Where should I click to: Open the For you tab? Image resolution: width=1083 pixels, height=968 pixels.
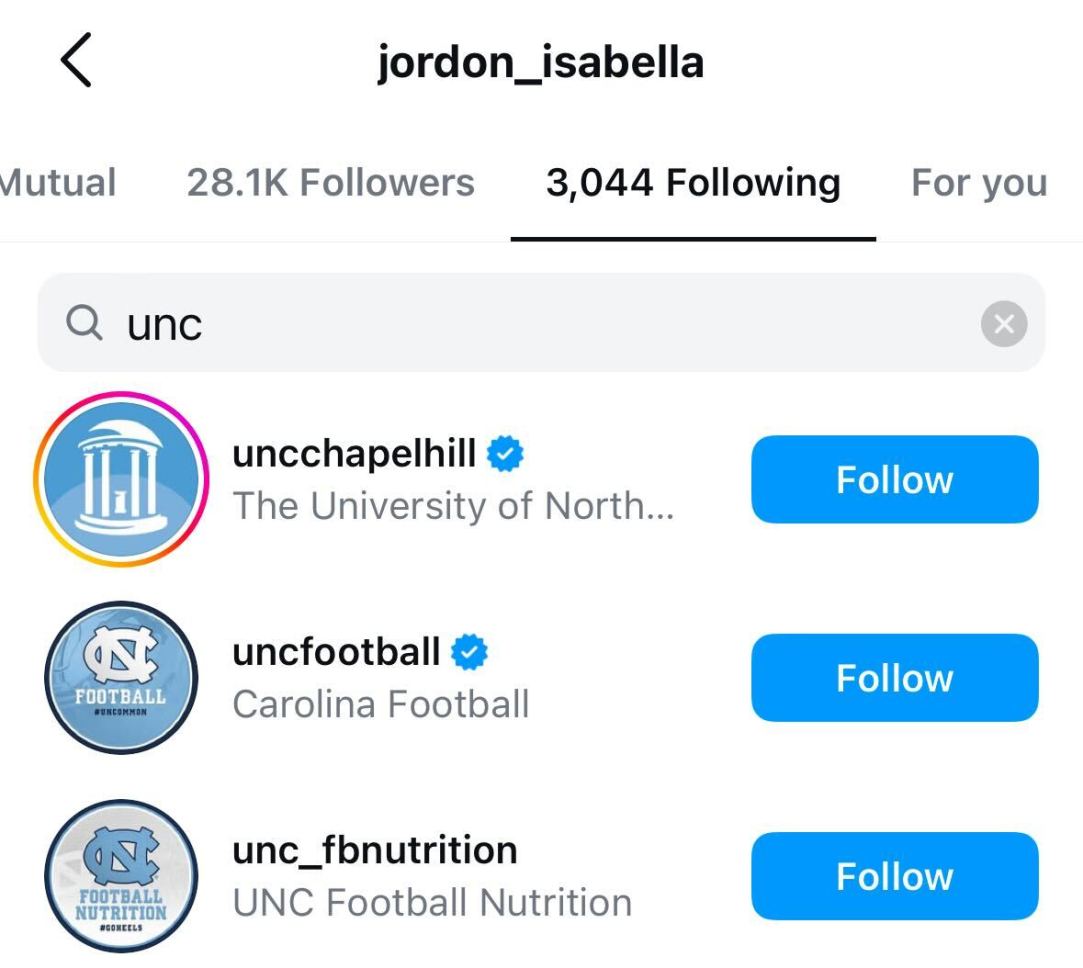click(x=979, y=183)
